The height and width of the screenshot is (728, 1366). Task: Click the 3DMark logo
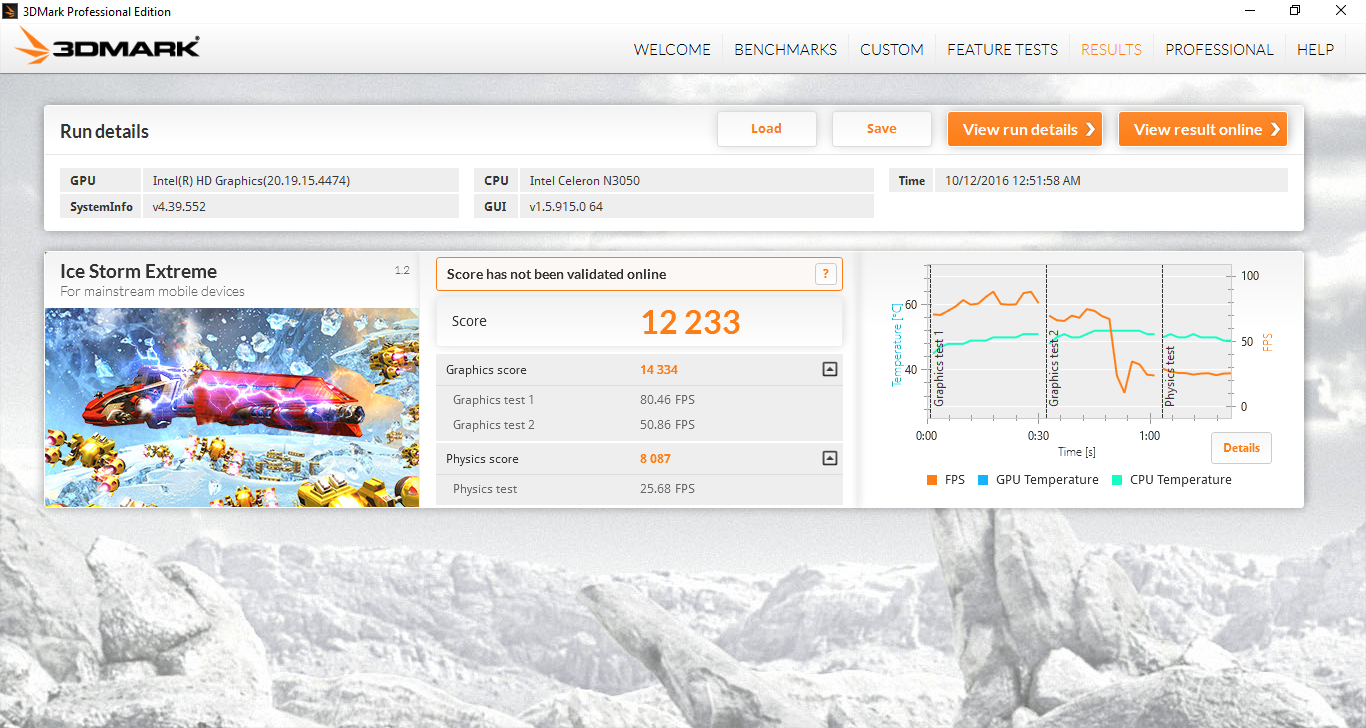coord(108,47)
